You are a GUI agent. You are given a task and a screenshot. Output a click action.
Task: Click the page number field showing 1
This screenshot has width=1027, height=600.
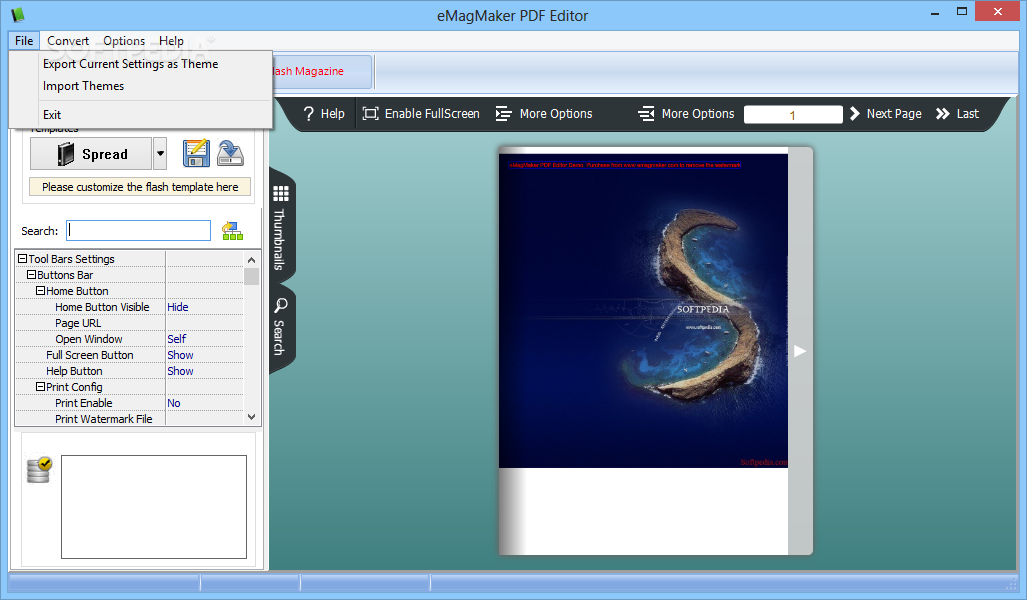coord(793,115)
